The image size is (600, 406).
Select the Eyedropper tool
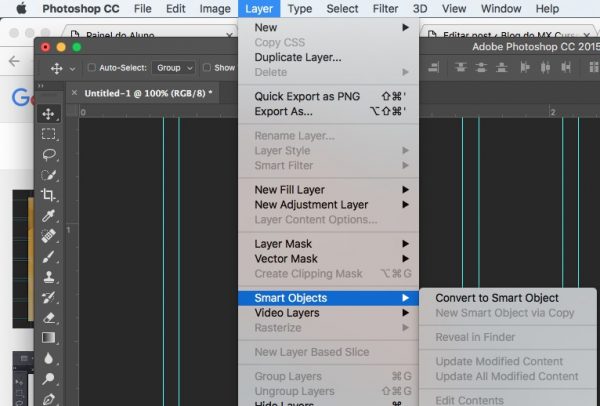49,216
